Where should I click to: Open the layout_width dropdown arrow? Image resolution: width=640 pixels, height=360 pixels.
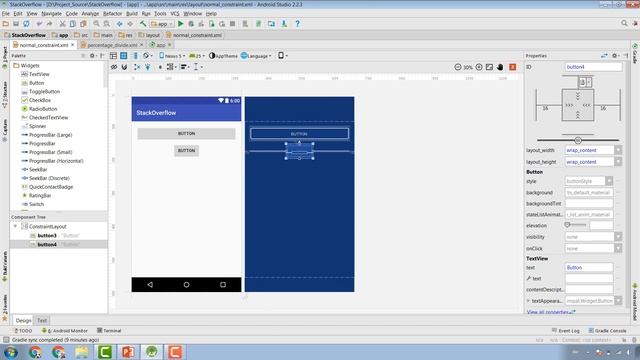pos(618,150)
